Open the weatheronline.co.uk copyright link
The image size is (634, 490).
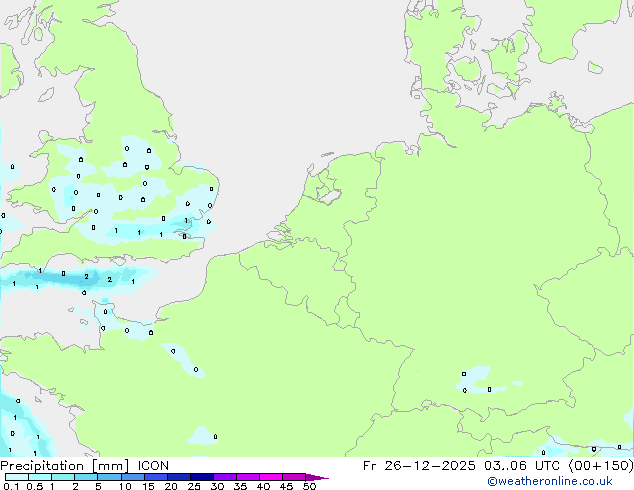(x=550, y=481)
